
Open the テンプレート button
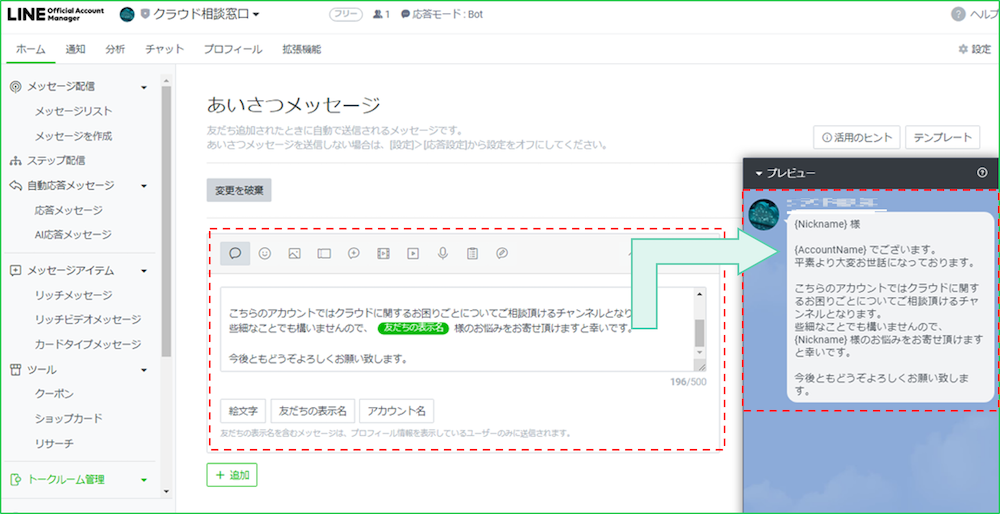tap(942, 137)
